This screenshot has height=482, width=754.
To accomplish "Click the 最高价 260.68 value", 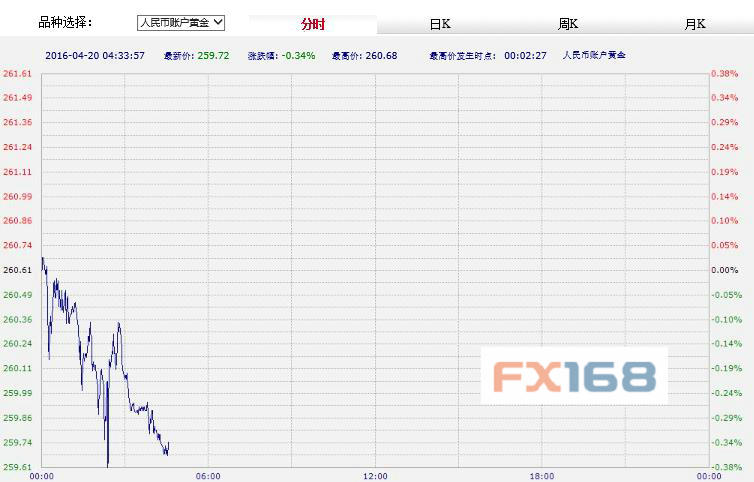I will [x=364, y=55].
